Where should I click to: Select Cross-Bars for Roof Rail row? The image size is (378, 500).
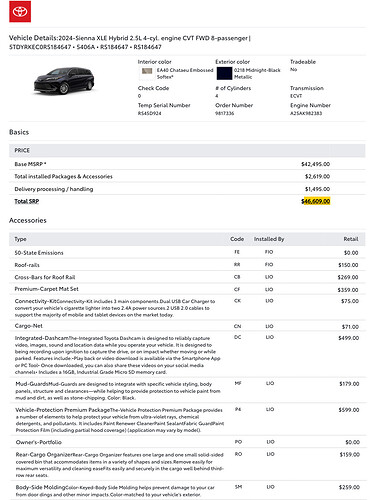click(187, 277)
